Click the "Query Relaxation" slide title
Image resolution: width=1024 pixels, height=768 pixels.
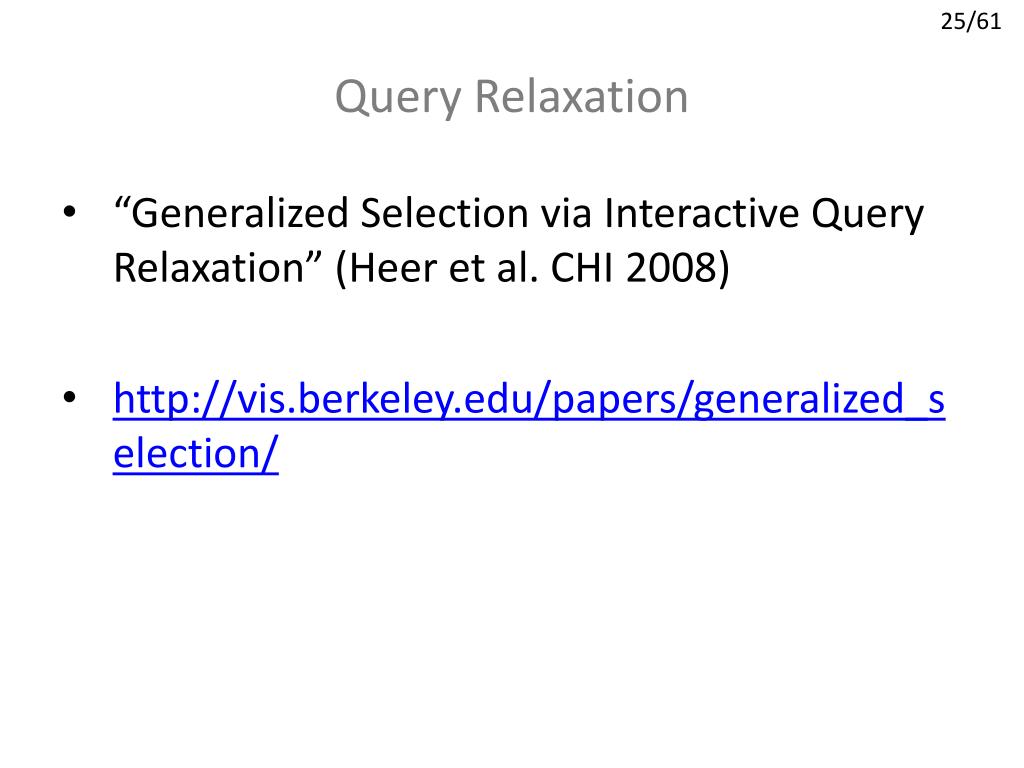click(x=511, y=97)
